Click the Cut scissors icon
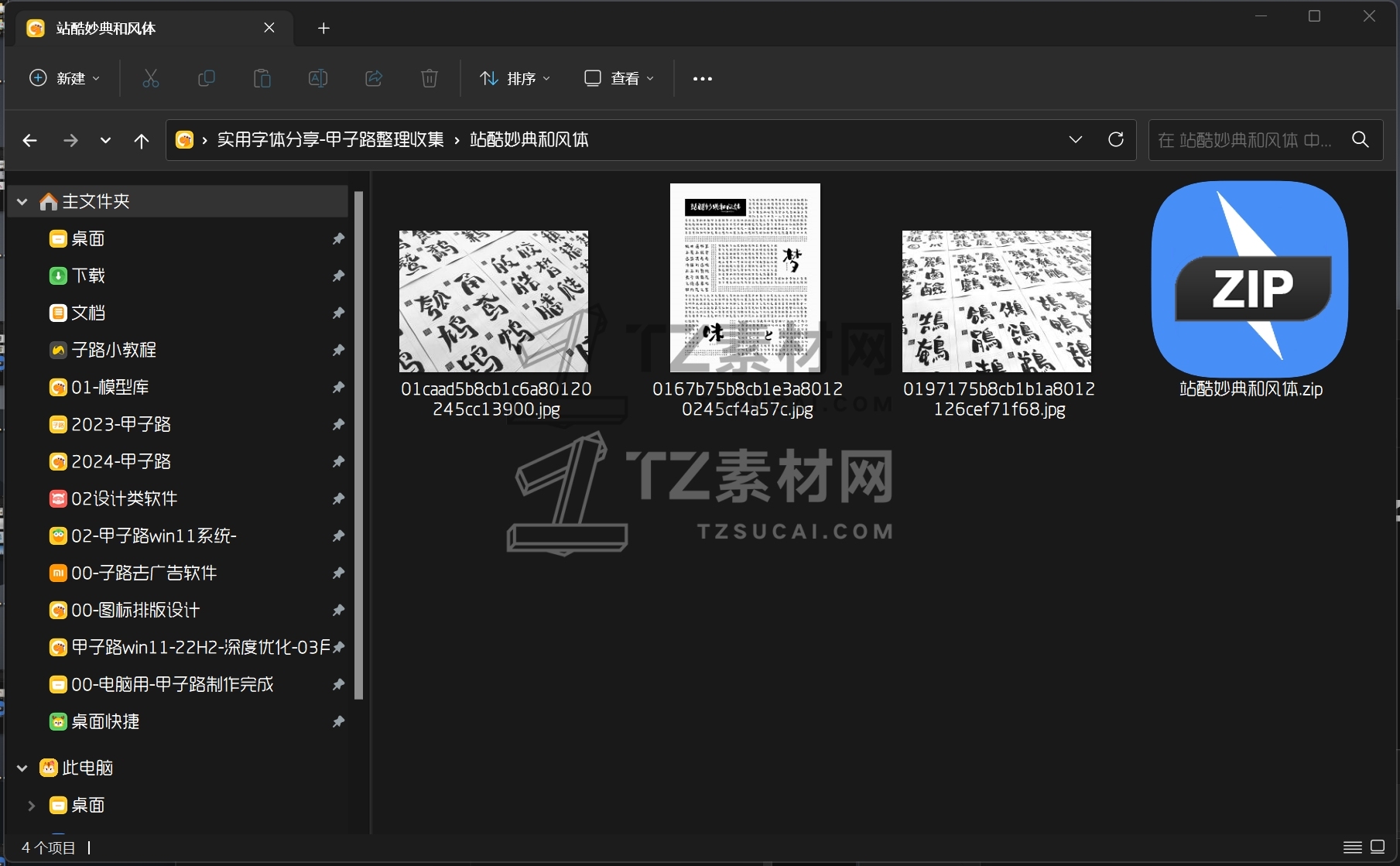Screen dimensions: 1400x866 click(151, 78)
